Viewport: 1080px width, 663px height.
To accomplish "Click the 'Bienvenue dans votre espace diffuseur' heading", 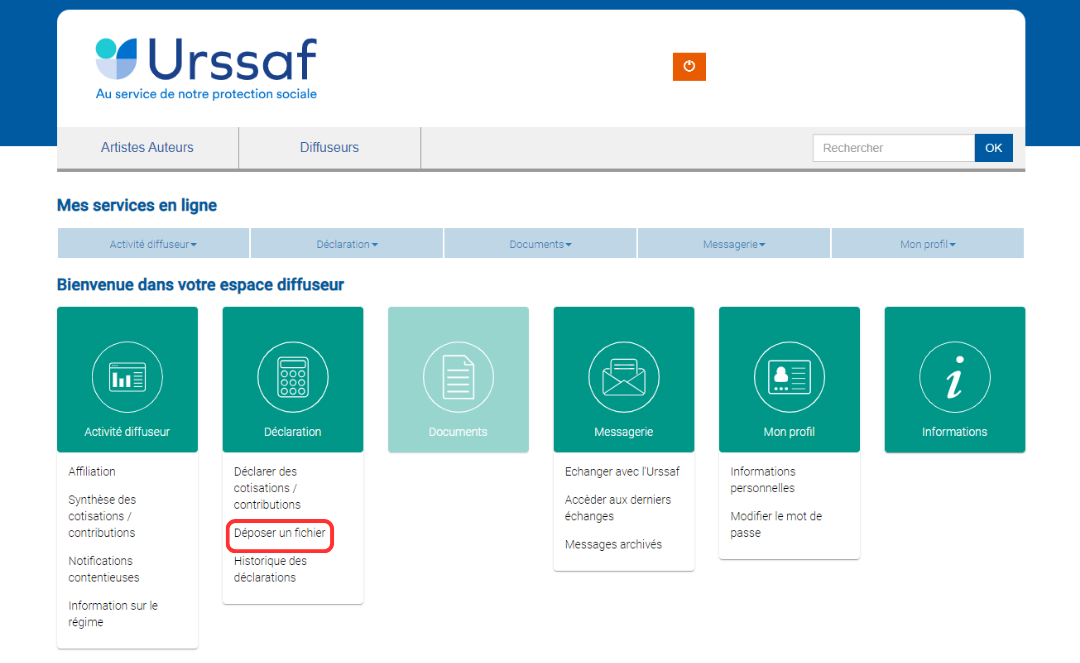I will (x=200, y=285).
